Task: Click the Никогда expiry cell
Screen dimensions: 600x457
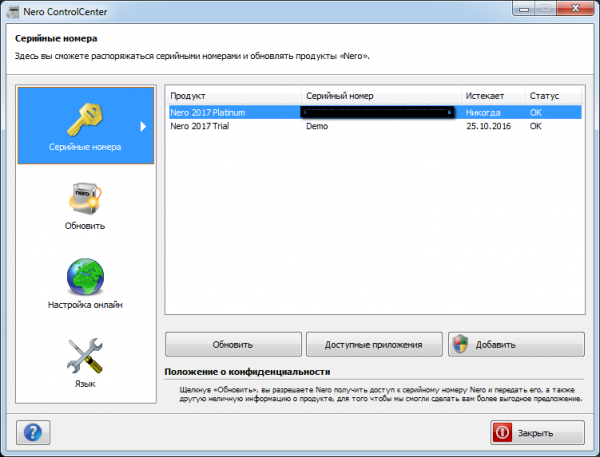Action: [483, 113]
